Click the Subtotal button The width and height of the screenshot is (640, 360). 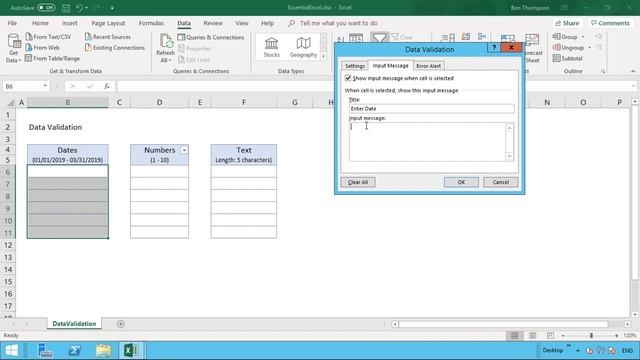click(x=568, y=58)
